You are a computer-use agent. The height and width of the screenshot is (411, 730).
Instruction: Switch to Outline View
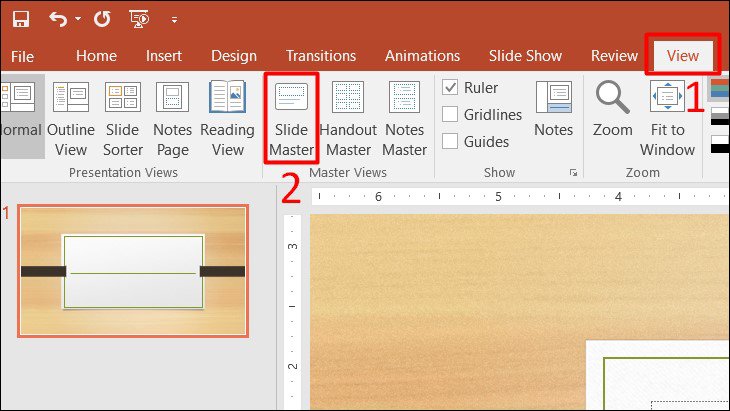coord(71,118)
